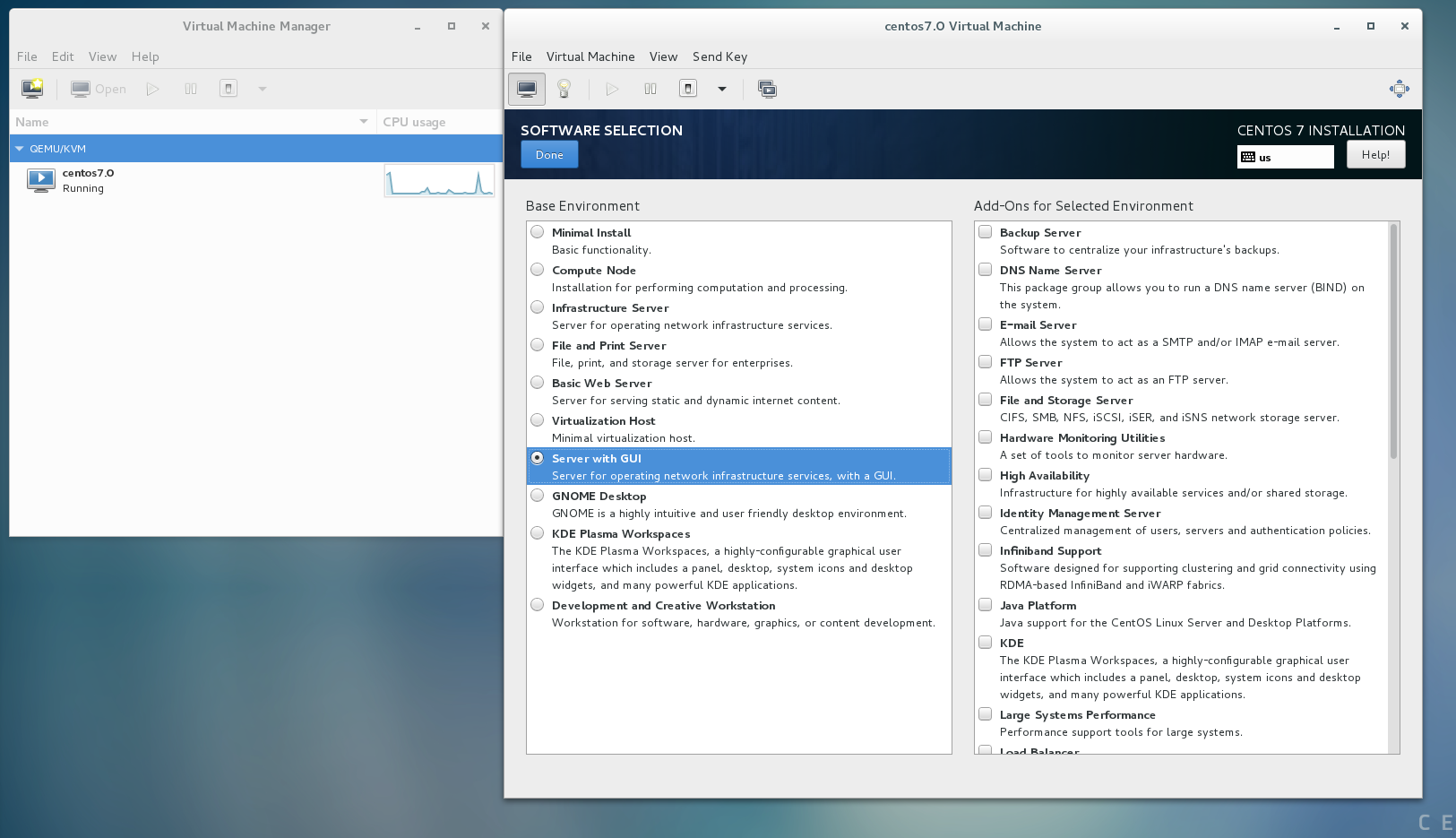Click the run play icon in Virtual Machine Manager toolbar
Viewport: 1456px width, 838px height.
coord(153,89)
